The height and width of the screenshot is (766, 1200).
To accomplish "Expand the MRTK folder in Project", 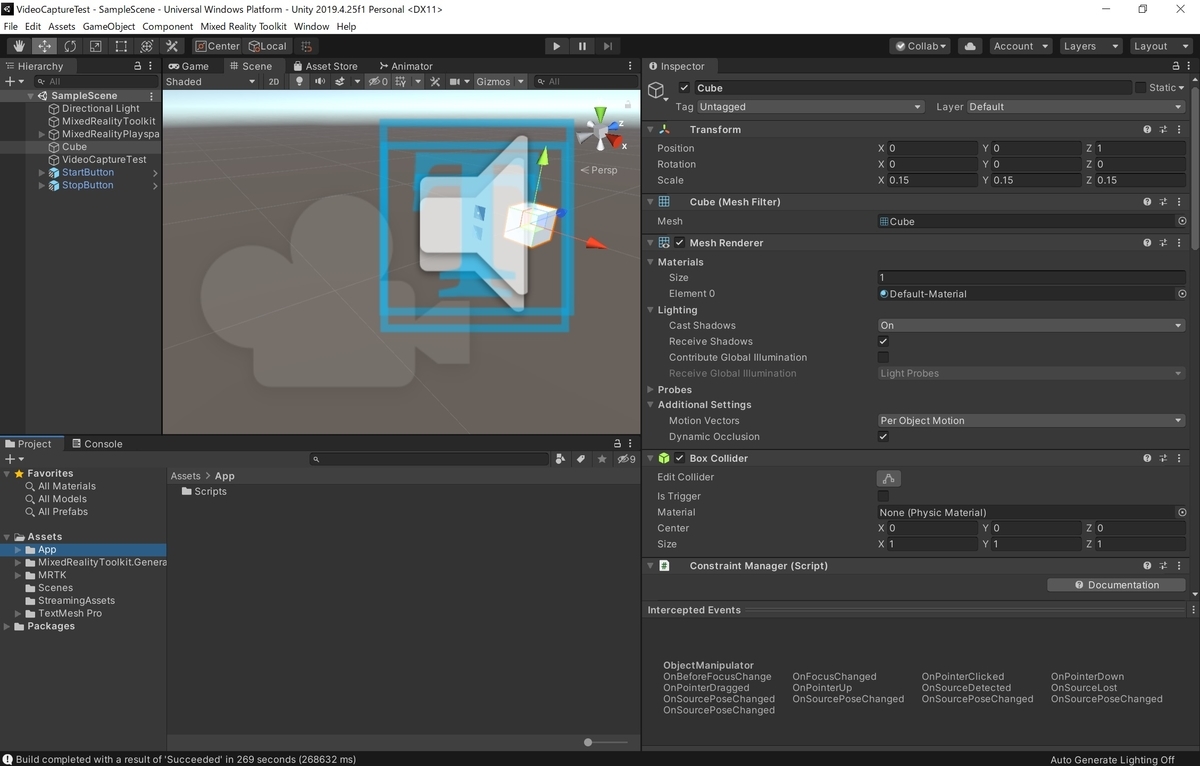I will click(x=18, y=575).
